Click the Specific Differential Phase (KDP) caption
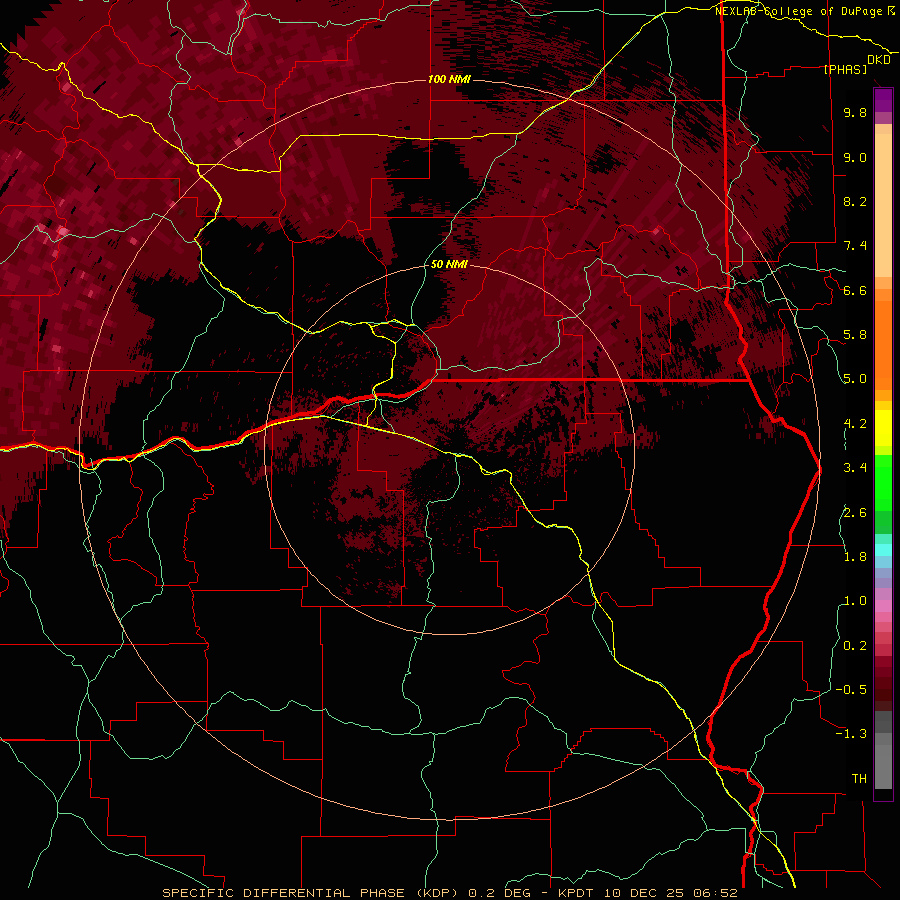The image size is (900, 900). click(311, 893)
